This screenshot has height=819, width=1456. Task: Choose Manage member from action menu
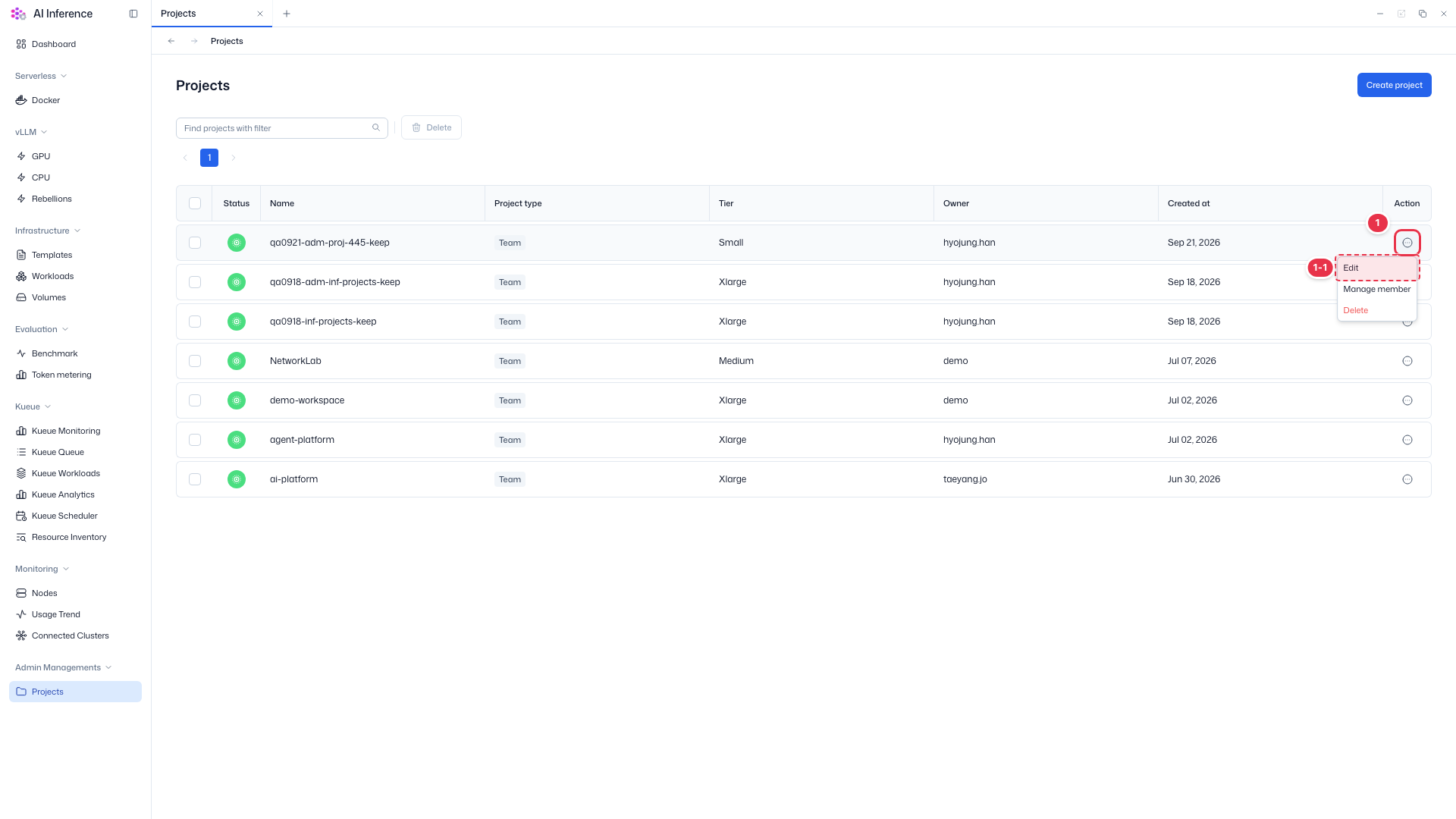(1377, 289)
